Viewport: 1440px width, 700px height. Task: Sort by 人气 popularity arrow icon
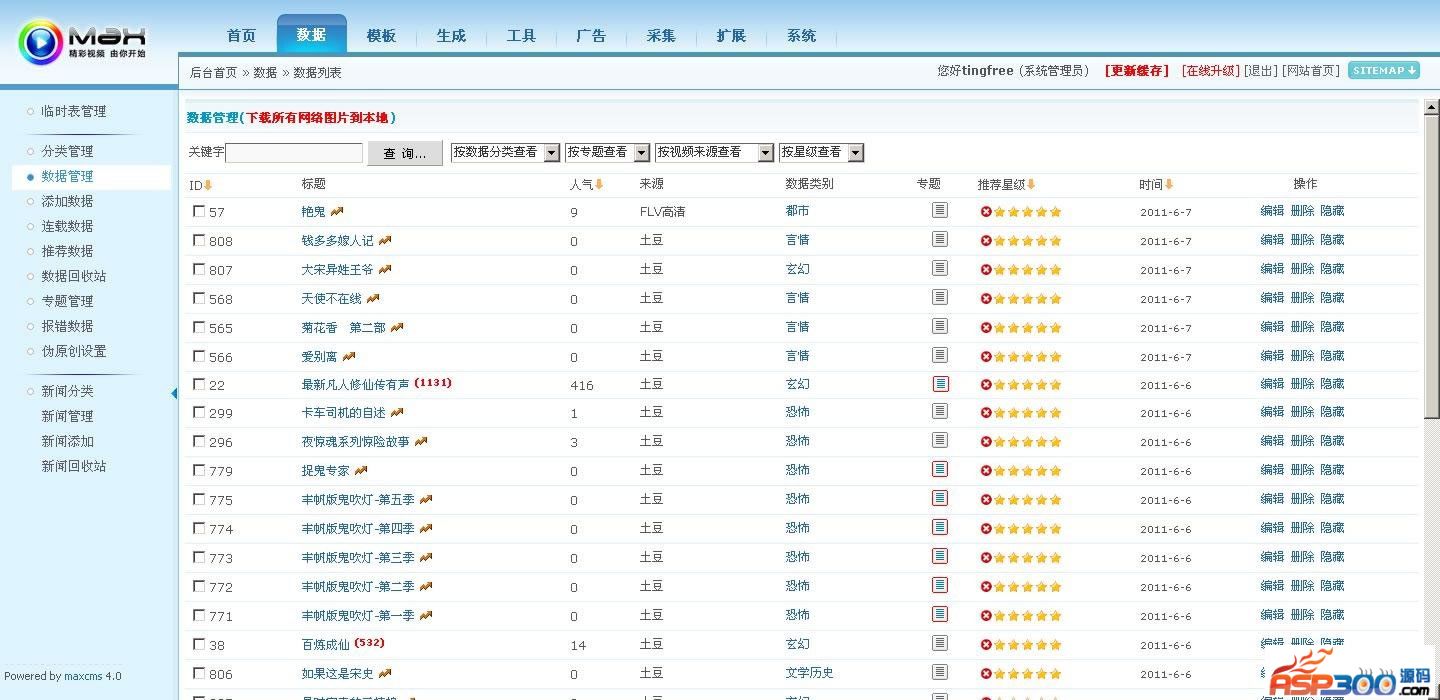point(599,185)
